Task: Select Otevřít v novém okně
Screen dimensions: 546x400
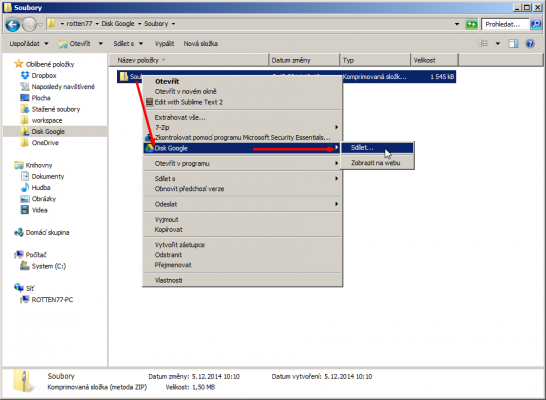Action: pyautogui.click(x=242, y=92)
